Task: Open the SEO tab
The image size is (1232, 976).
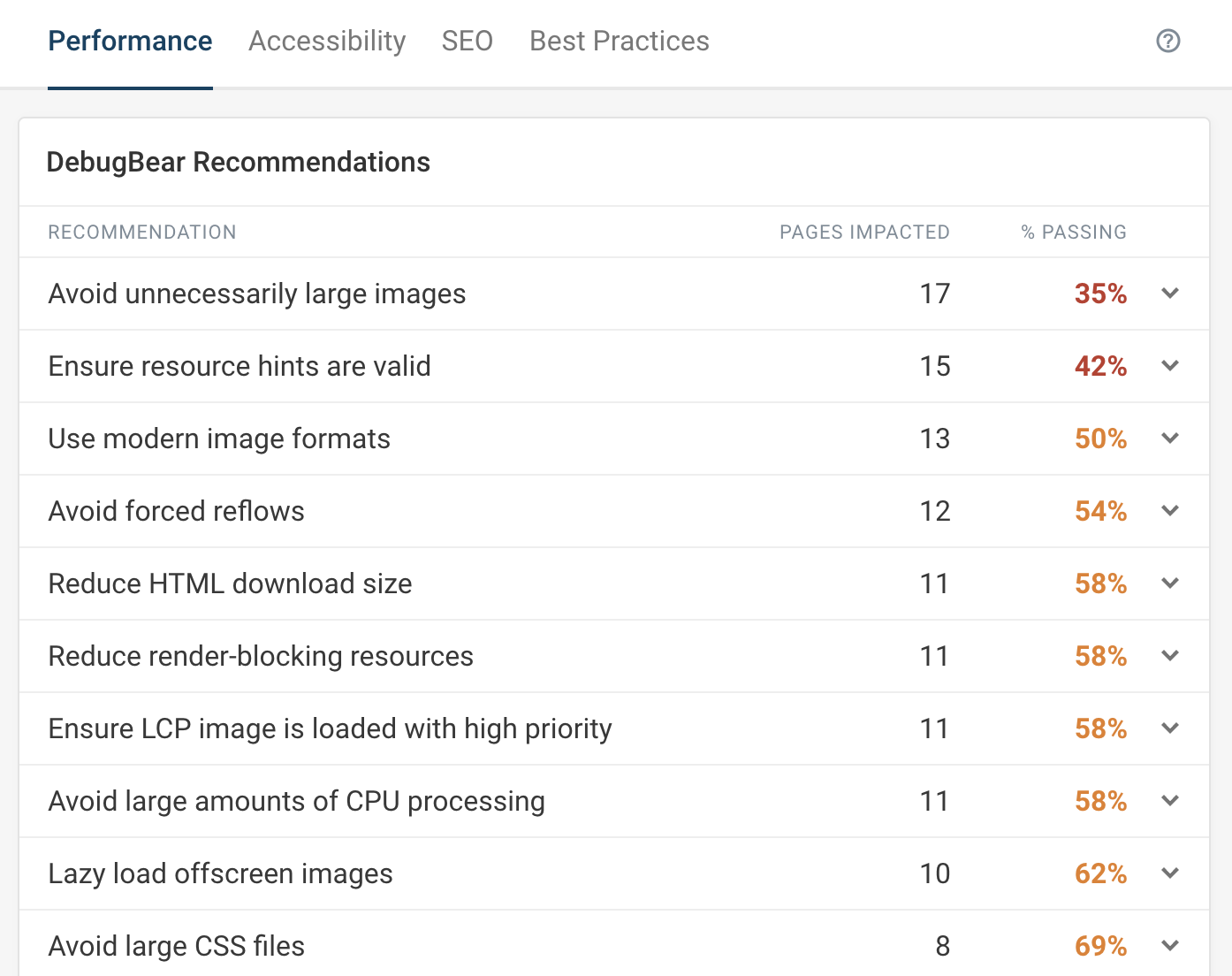Action: tap(467, 41)
